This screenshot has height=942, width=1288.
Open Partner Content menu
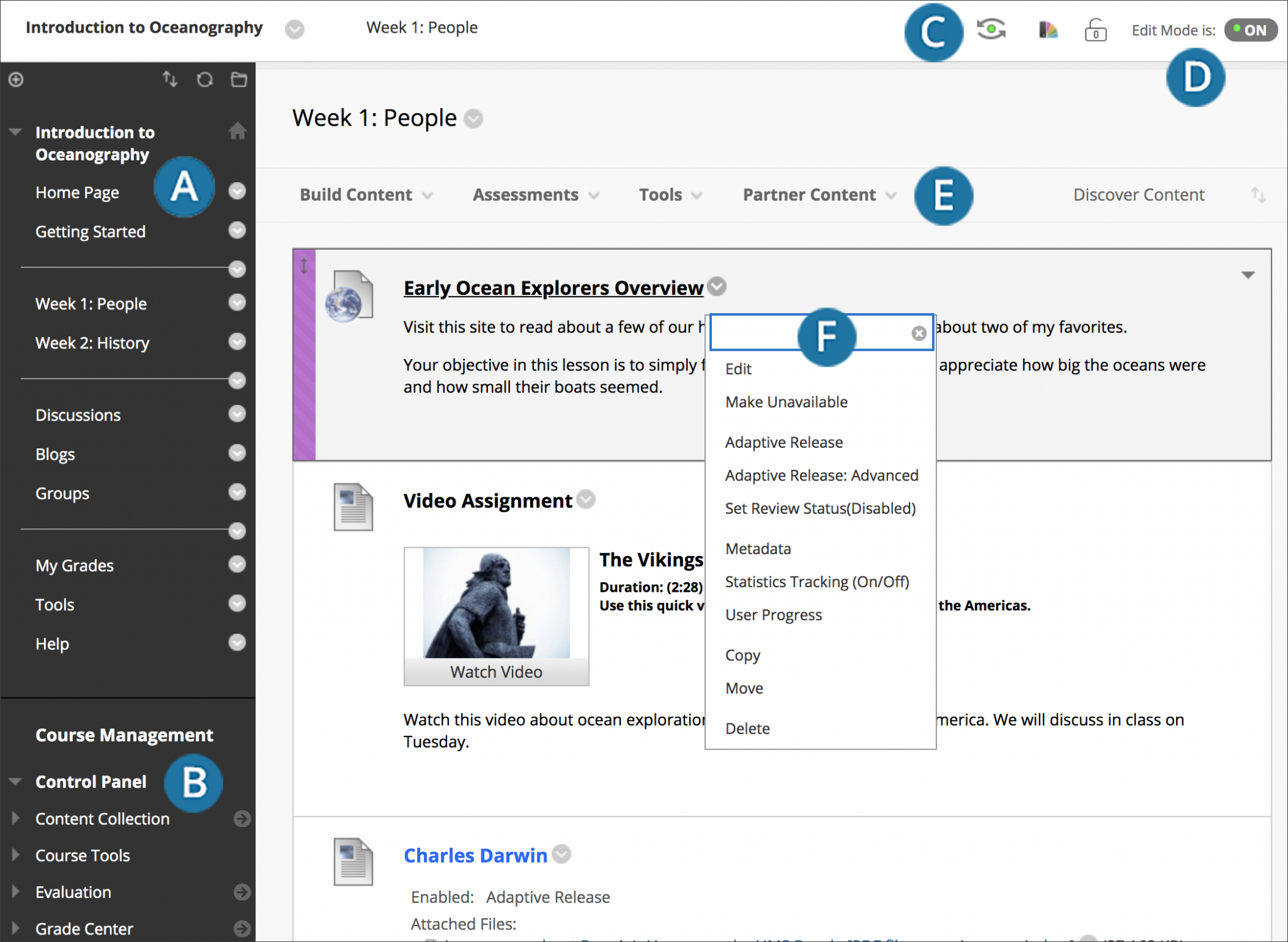coord(819,195)
